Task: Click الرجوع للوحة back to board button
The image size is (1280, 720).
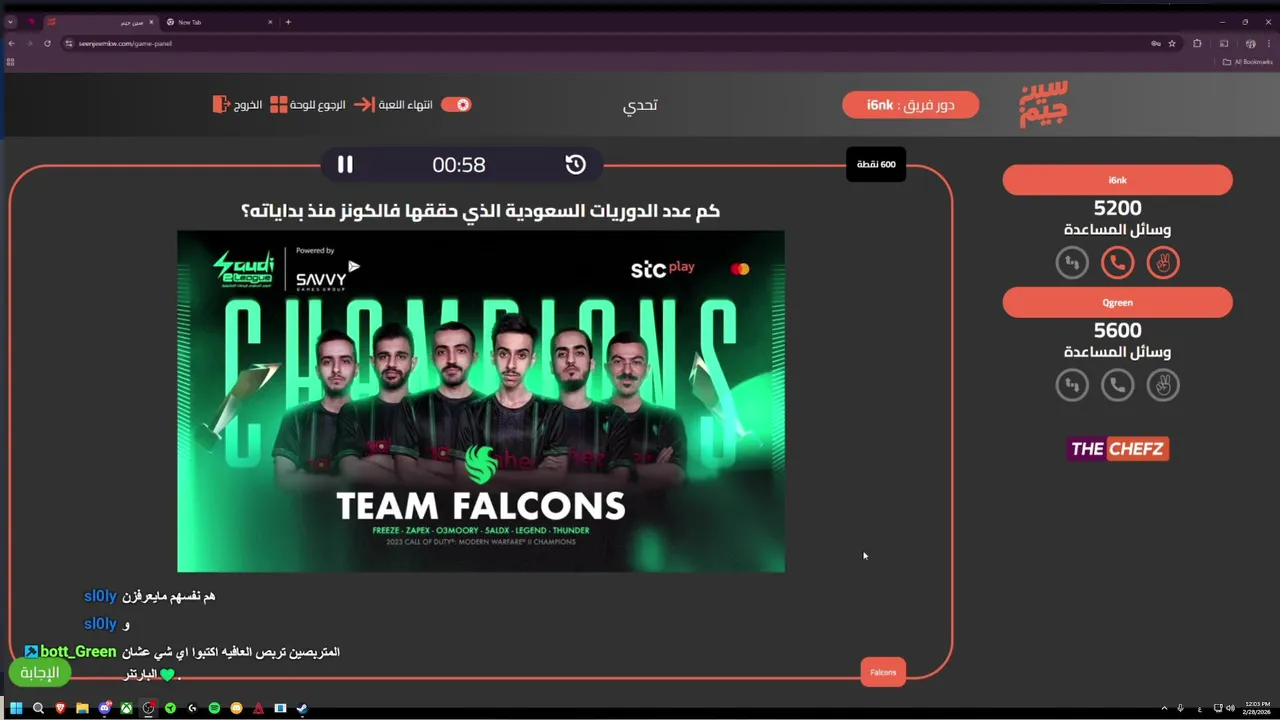Action: [308, 105]
